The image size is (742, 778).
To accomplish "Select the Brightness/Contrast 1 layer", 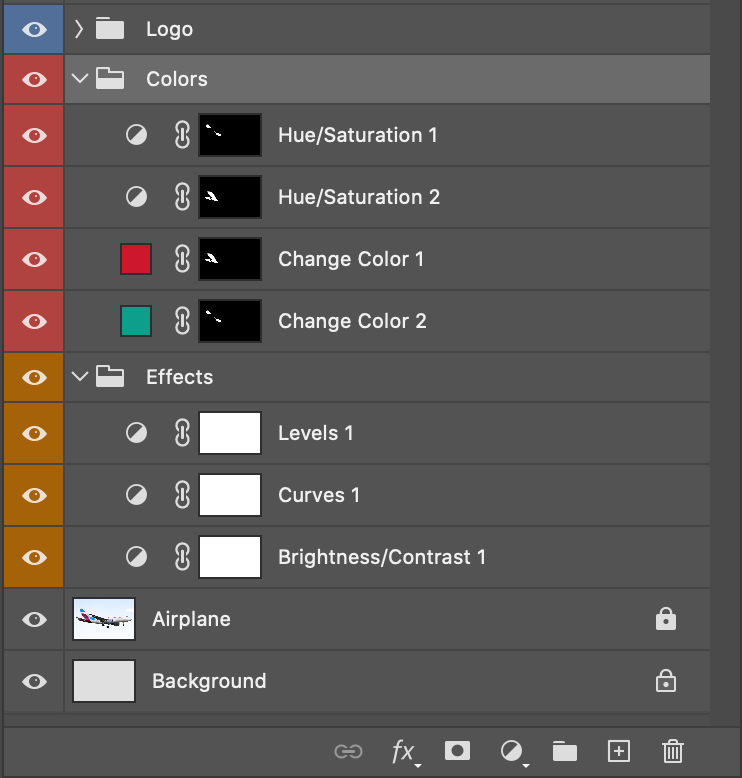I will click(x=381, y=557).
